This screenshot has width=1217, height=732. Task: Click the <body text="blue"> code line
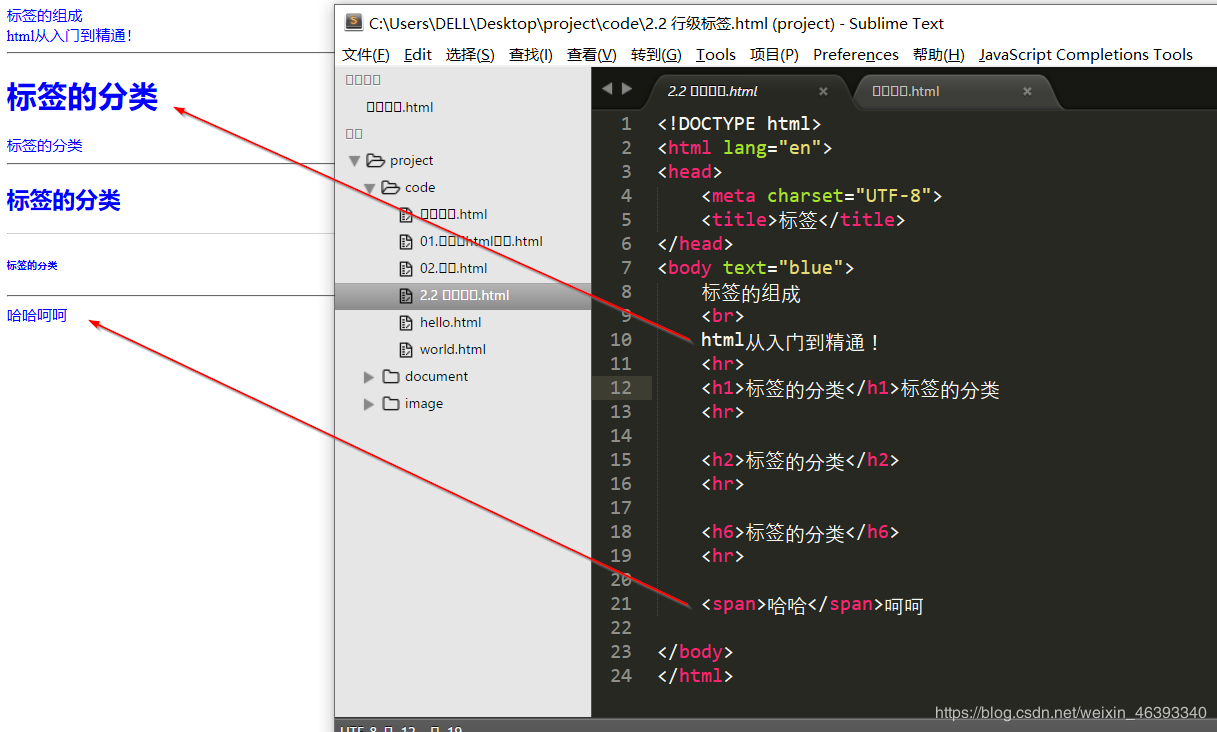pos(756,268)
